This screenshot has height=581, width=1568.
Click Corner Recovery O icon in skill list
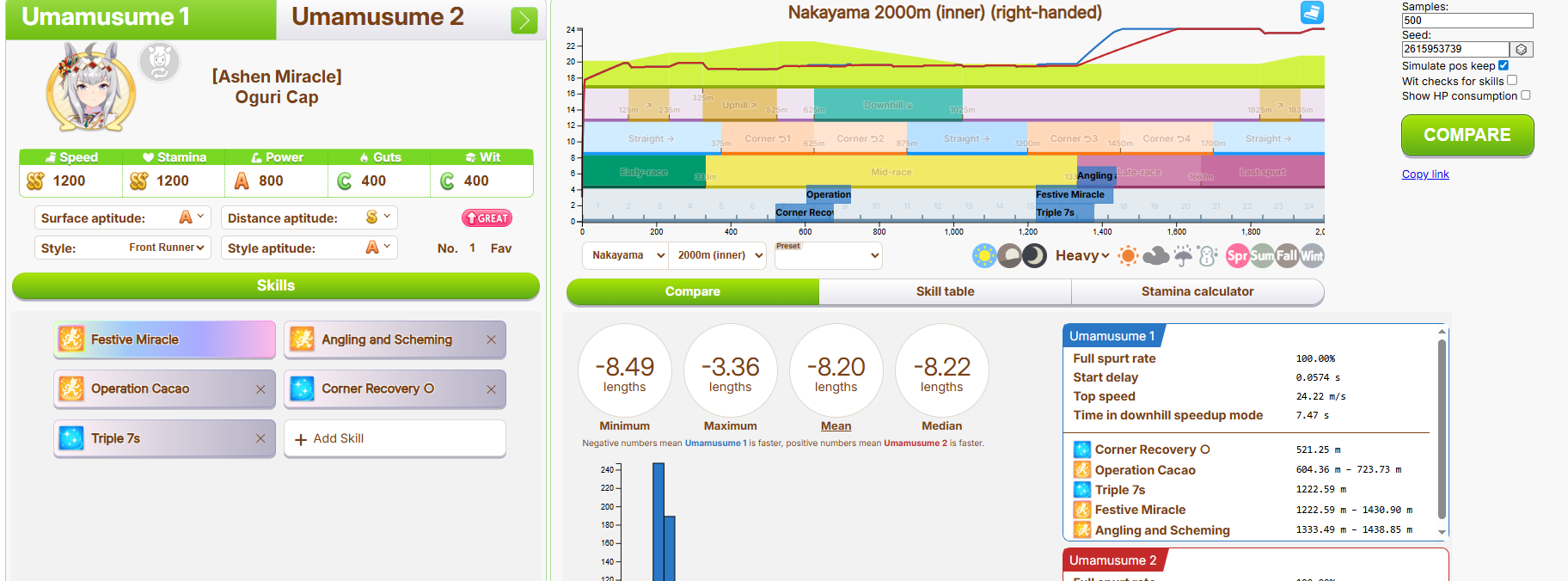coord(302,388)
